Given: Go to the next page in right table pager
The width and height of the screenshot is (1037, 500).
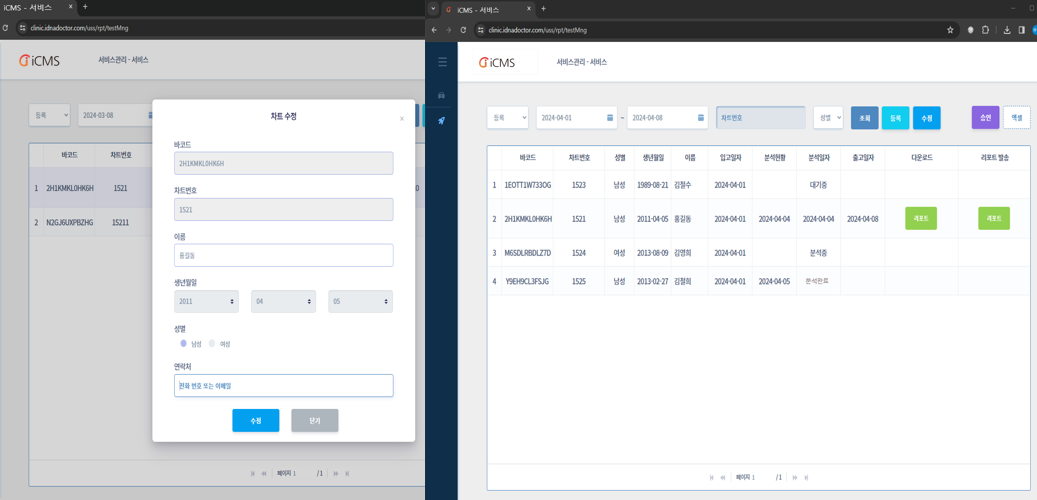Looking at the screenshot, I should pos(795,477).
